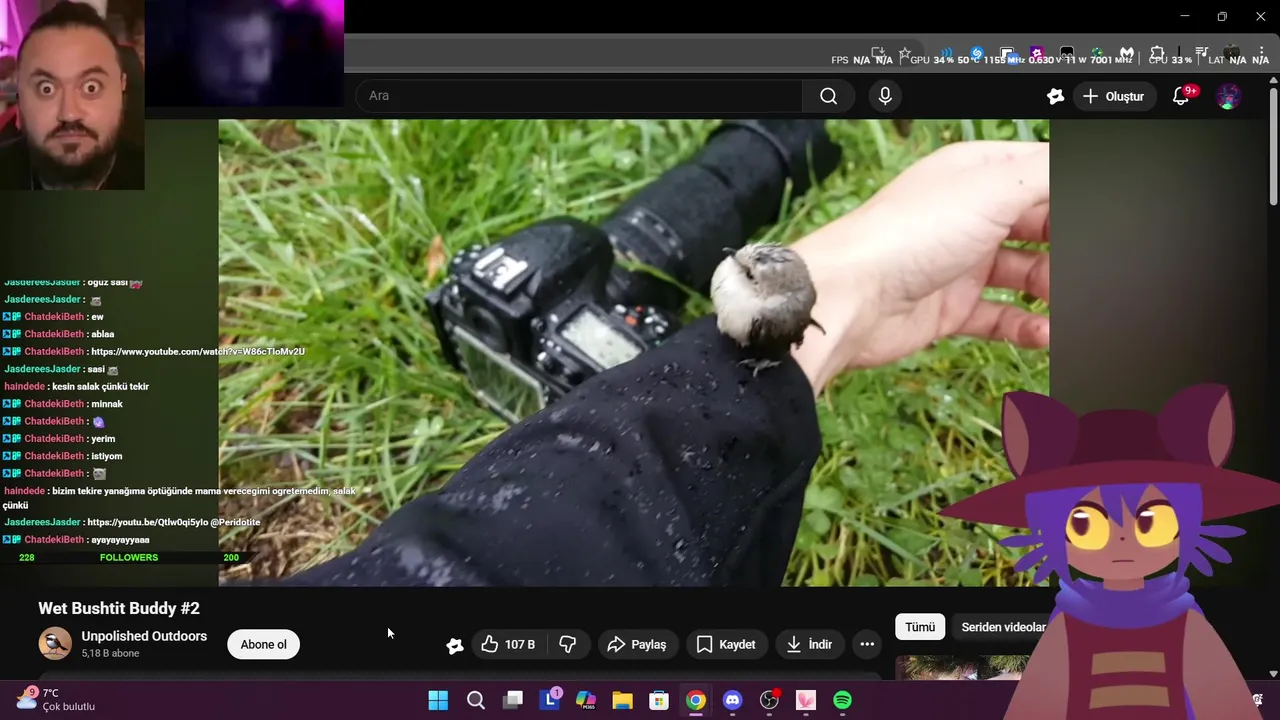The height and width of the screenshot is (720, 1280).
Task: Click the FOLLOWERS label in overlay
Action: tap(129, 558)
